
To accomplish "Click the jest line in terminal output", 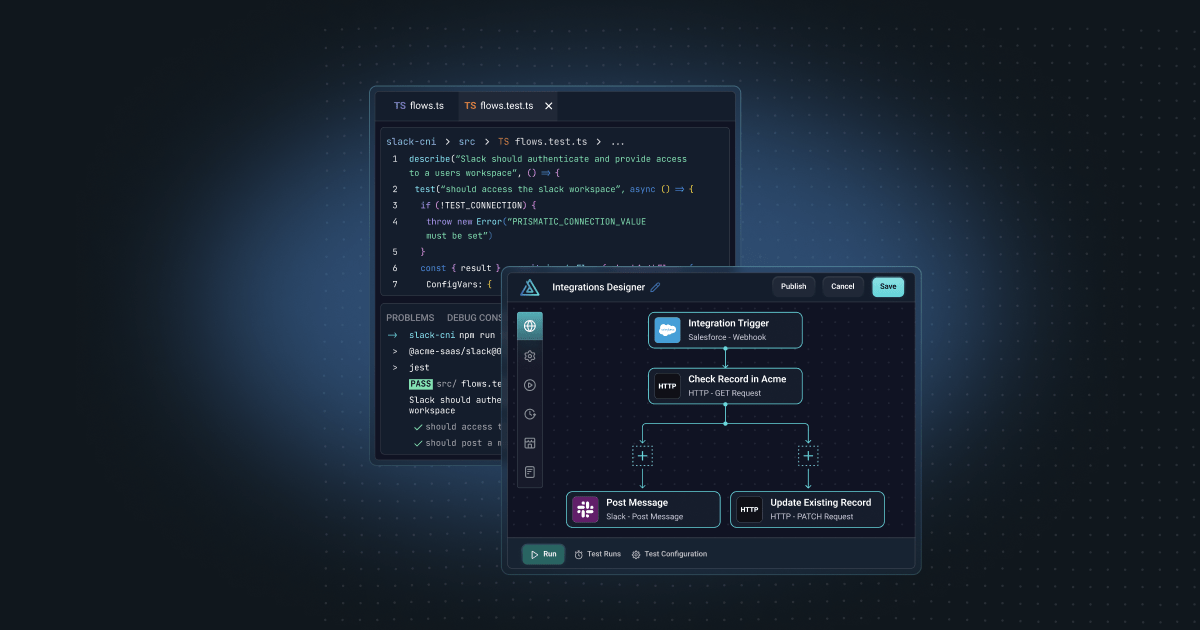I will click(419, 367).
